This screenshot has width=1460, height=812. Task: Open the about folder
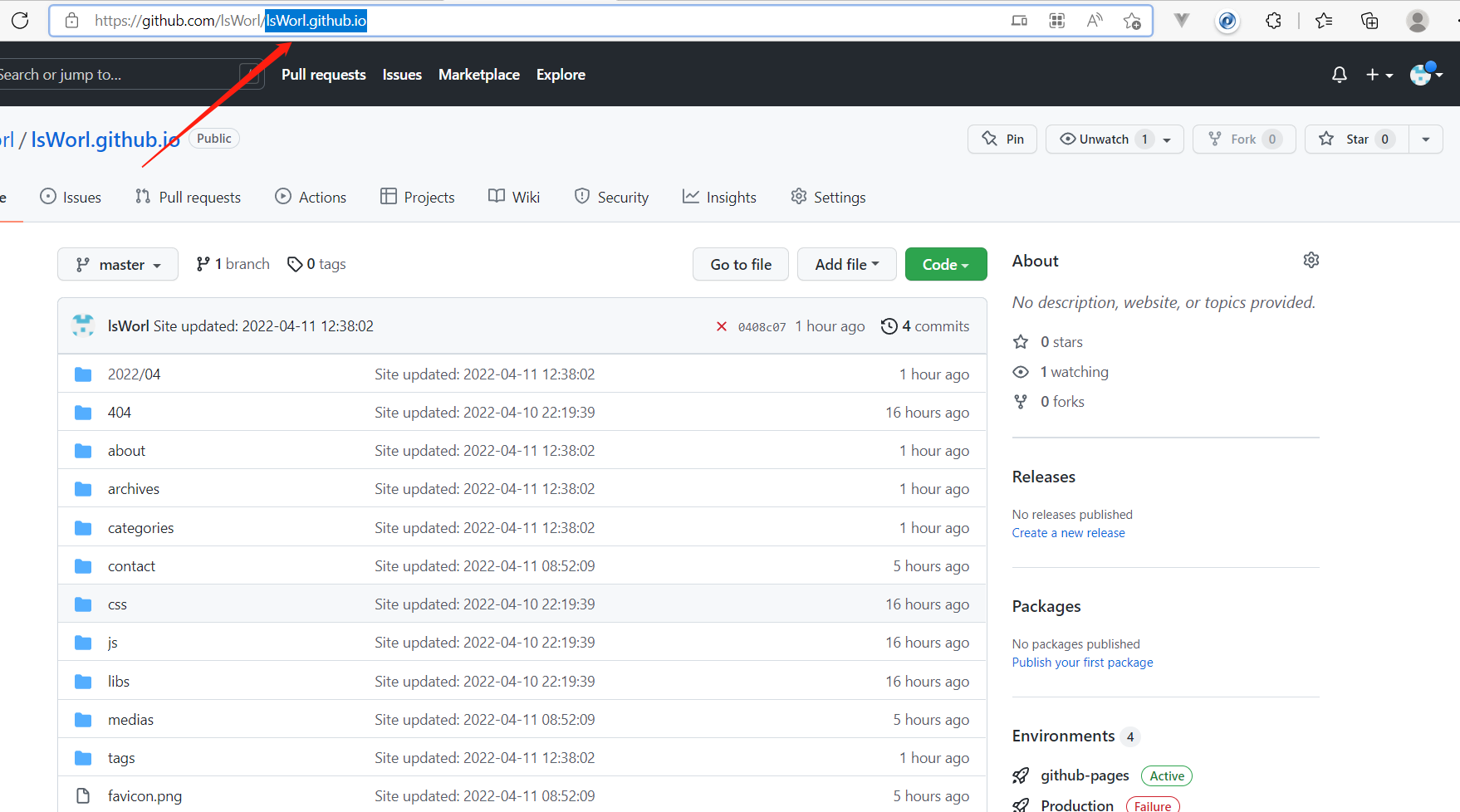[x=126, y=451]
